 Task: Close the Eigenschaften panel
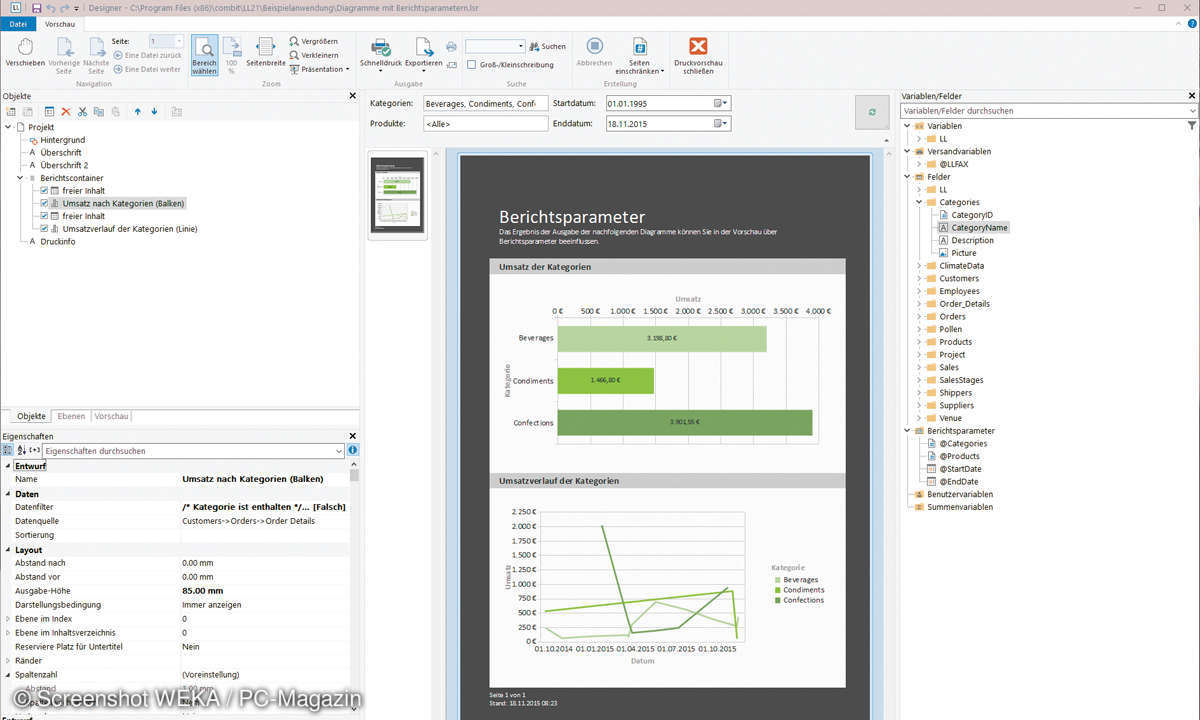352,436
